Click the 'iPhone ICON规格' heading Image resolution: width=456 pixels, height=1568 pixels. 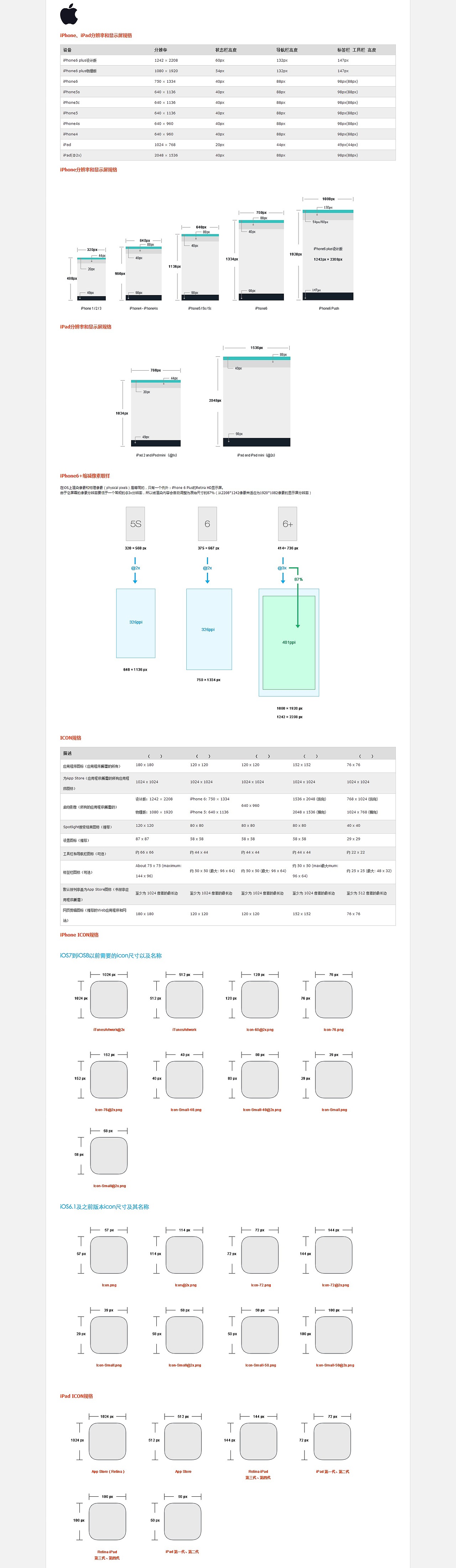tap(79, 935)
